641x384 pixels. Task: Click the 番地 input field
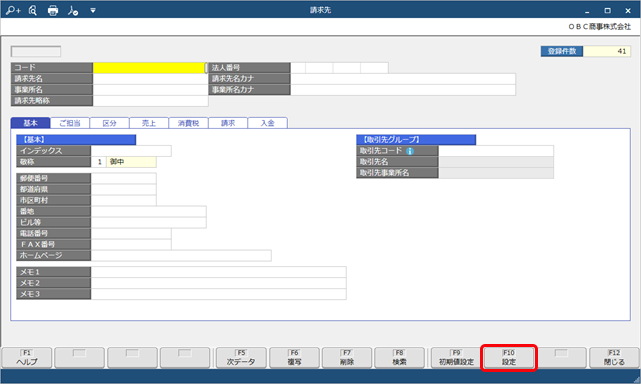[149, 211]
